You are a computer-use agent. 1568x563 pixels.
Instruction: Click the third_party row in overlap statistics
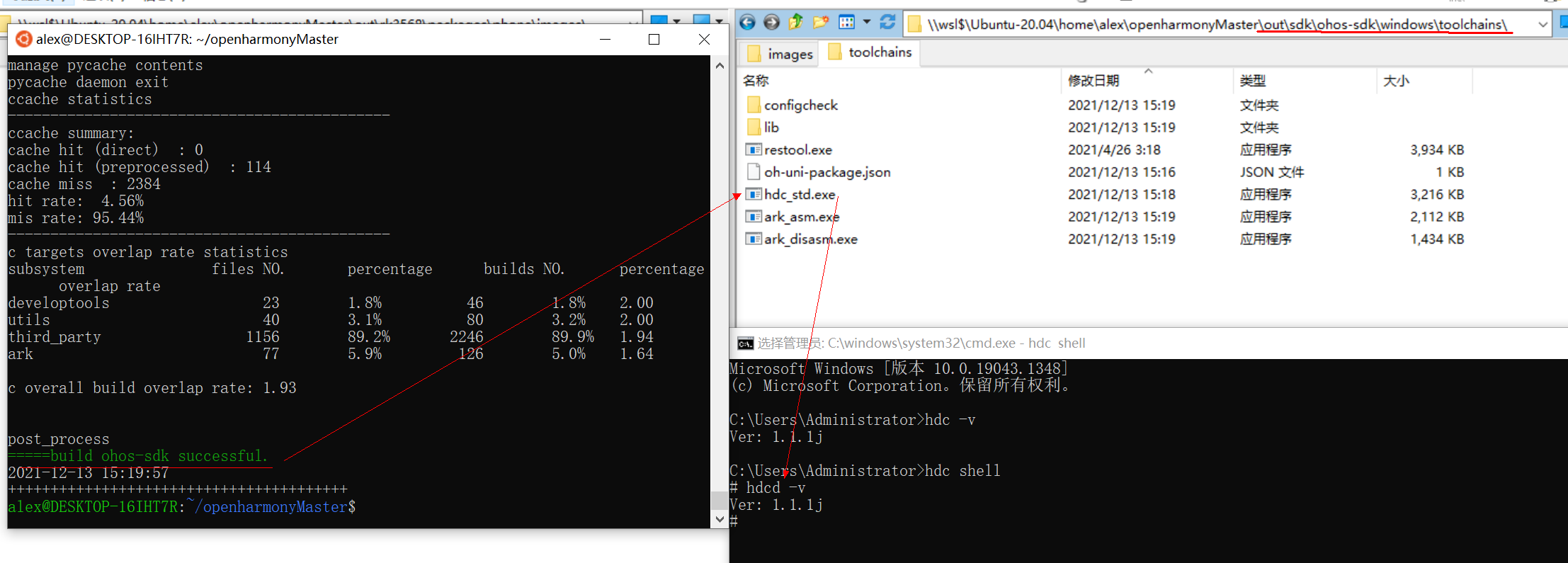(331, 337)
